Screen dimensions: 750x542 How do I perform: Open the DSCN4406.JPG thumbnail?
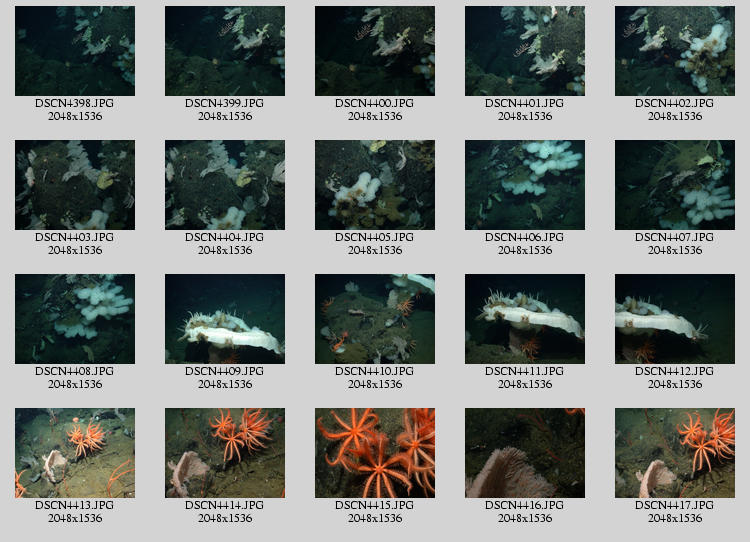point(525,185)
